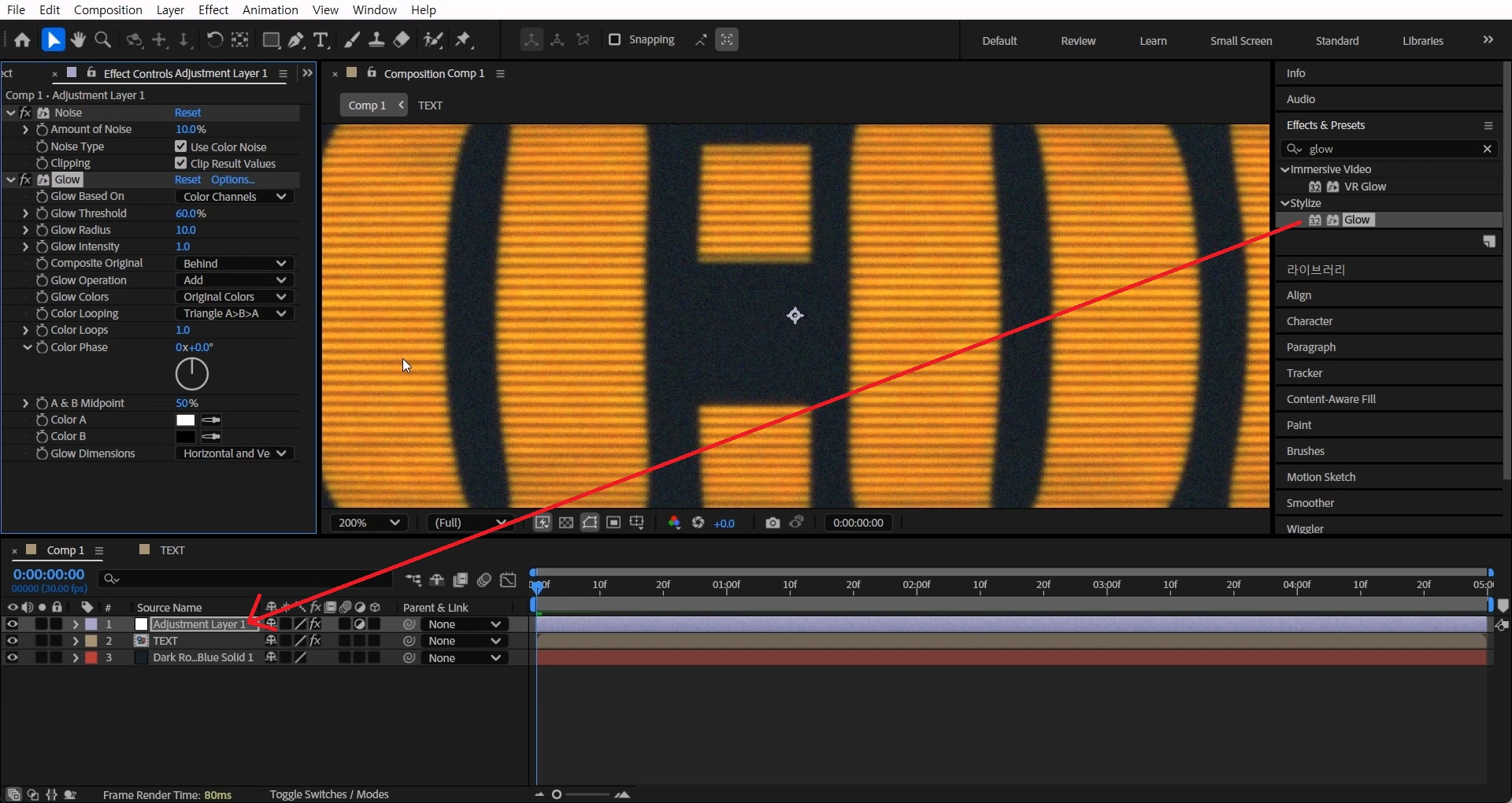Hide the TEXT layer eye toggle
This screenshot has height=803, width=1512.
pyautogui.click(x=12, y=641)
